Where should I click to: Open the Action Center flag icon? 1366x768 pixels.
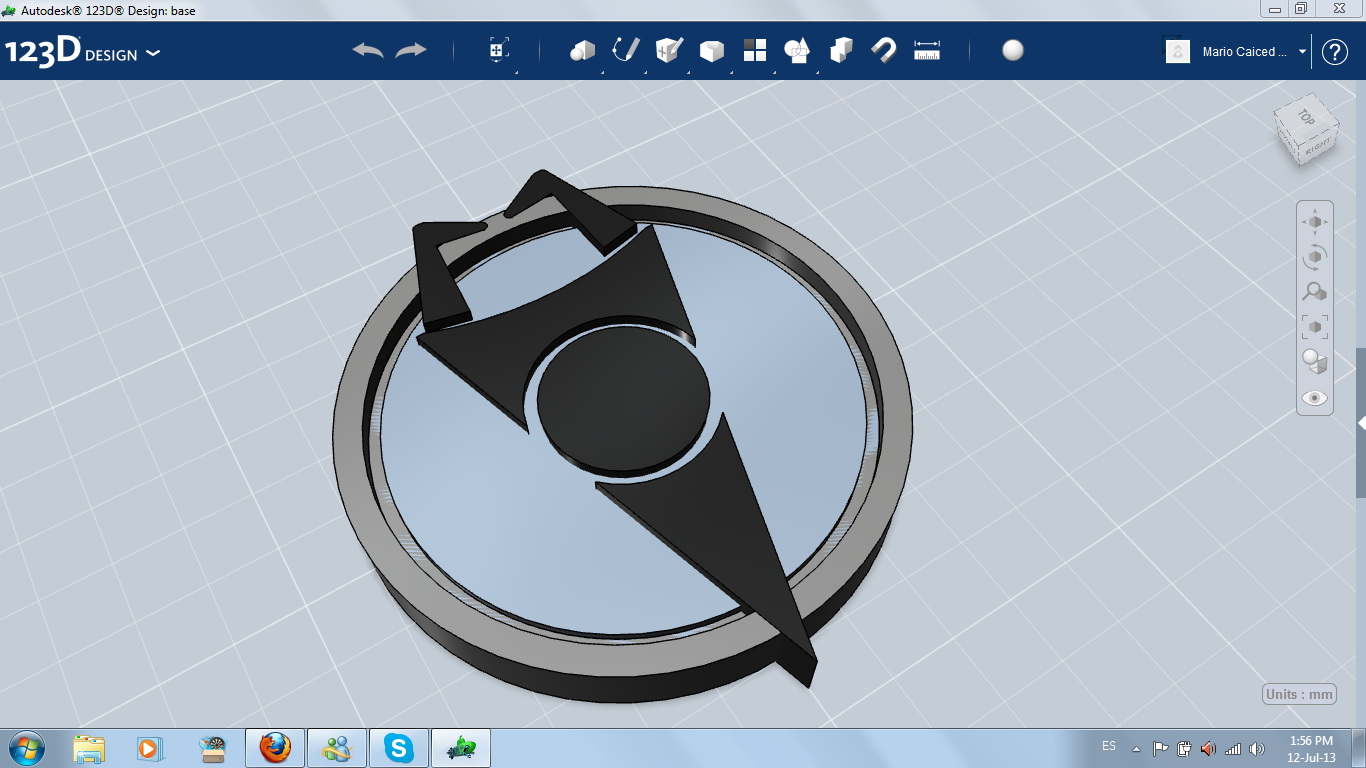coord(1160,748)
